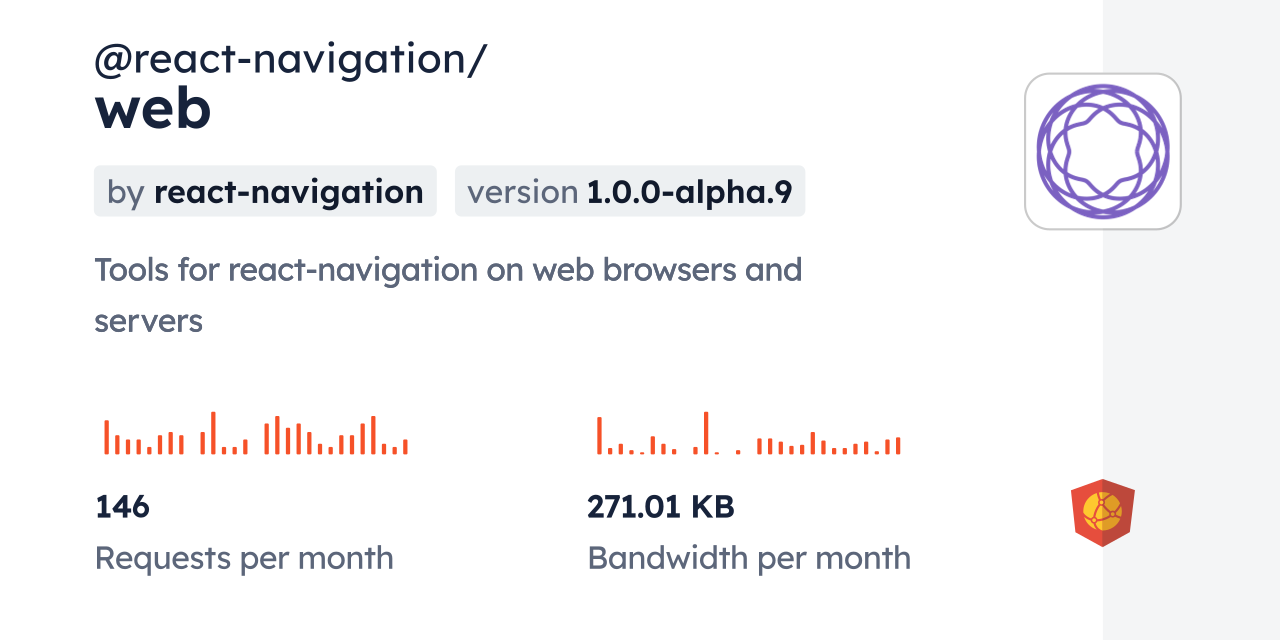The image size is (1280, 640).
Task: Click the purple React Navigation logo
Action: coord(1102,151)
